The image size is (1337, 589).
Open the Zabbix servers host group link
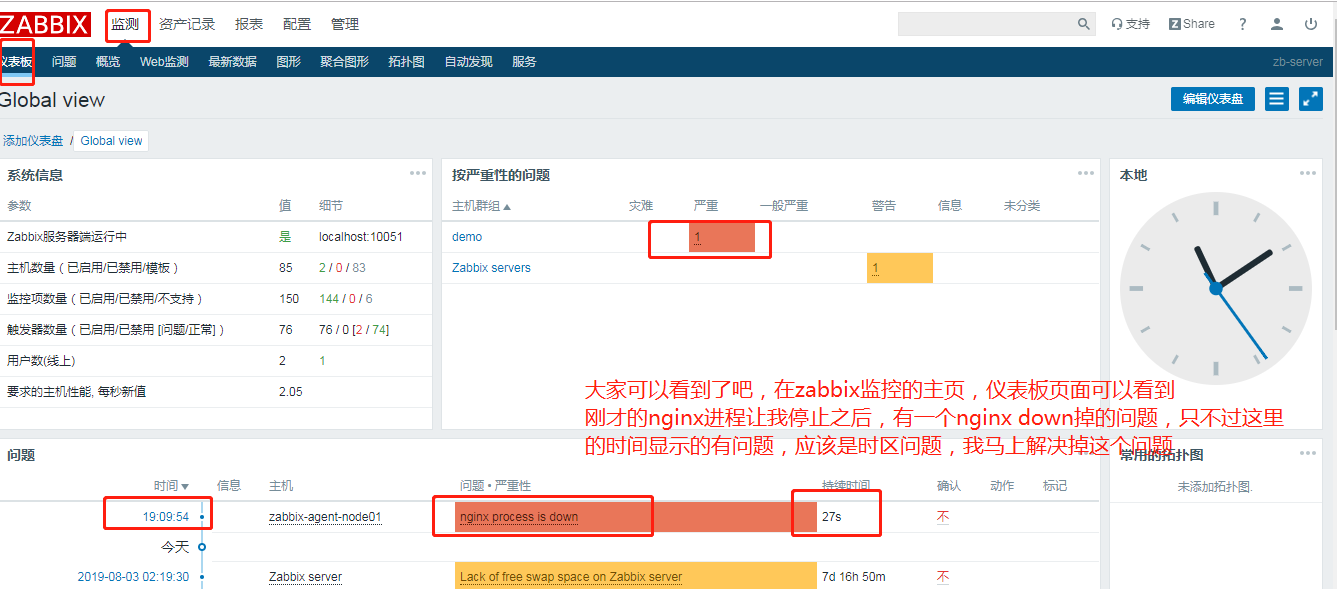point(491,268)
